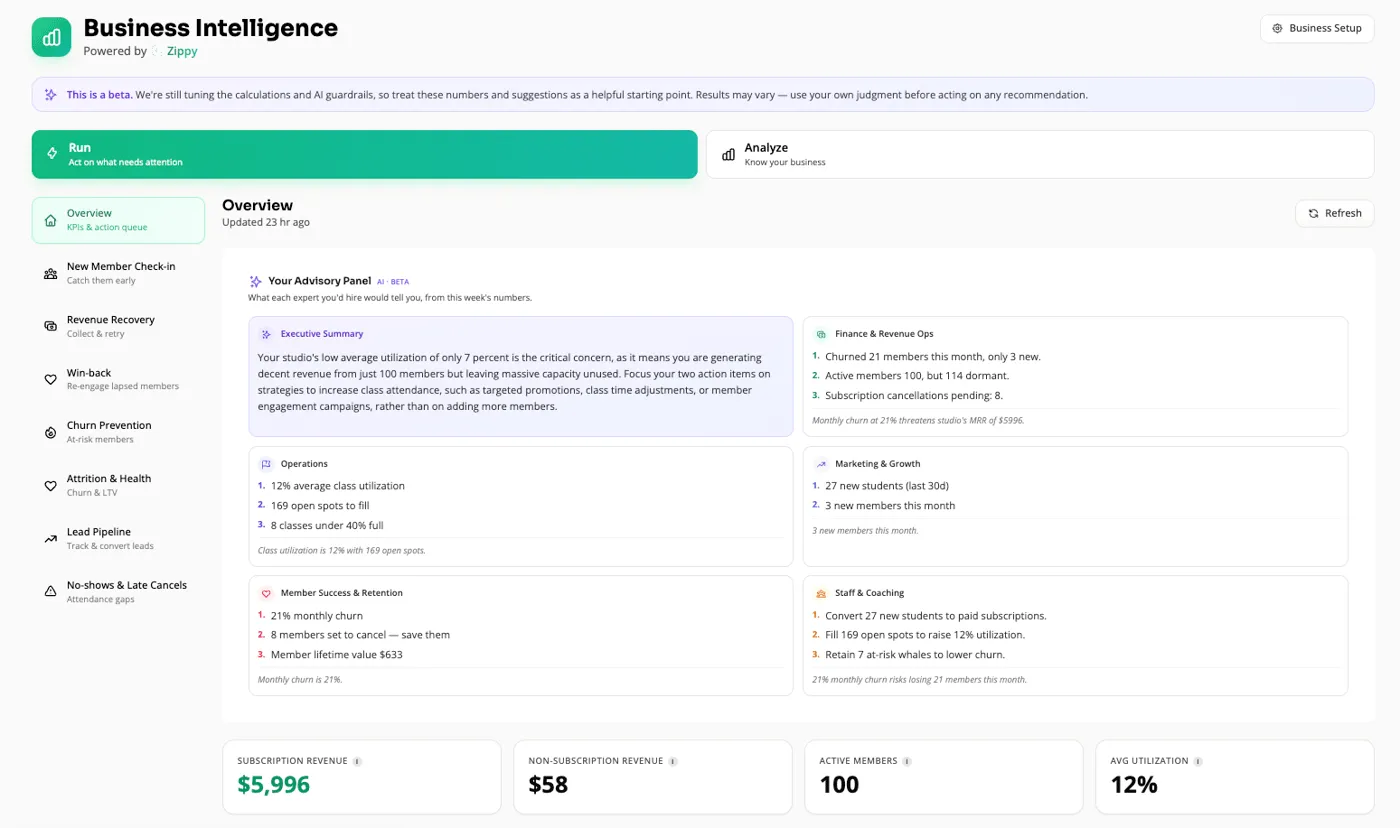Click the 'AI · BETA' badge
Viewport: 1400px width, 828px height.
393,282
